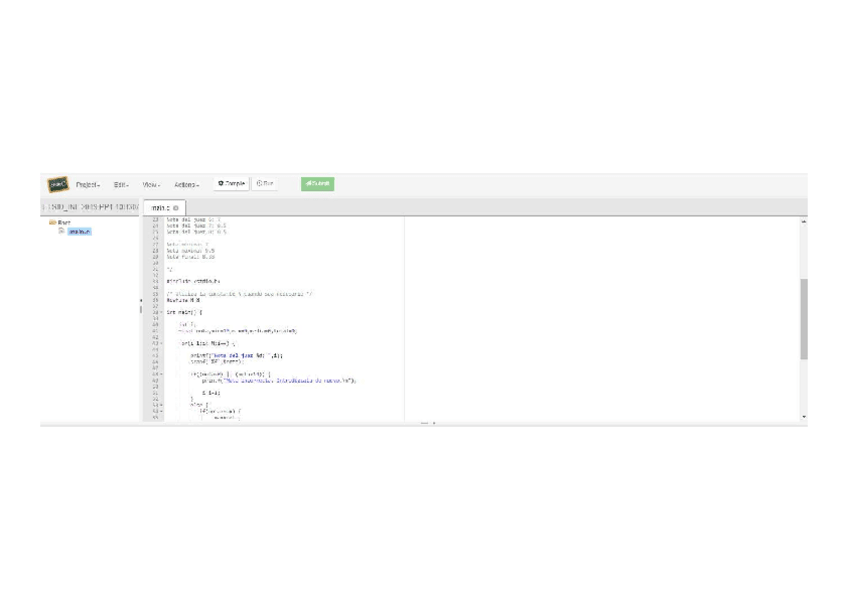Place cursor on the #define line
The height and width of the screenshot is (599, 848).
pos(183,300)
